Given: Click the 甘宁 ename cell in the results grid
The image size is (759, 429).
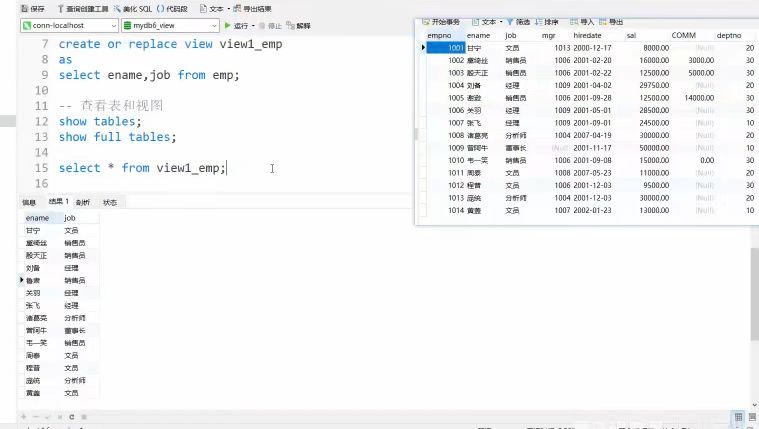Looking at the screenshot, I should (42, 230).
